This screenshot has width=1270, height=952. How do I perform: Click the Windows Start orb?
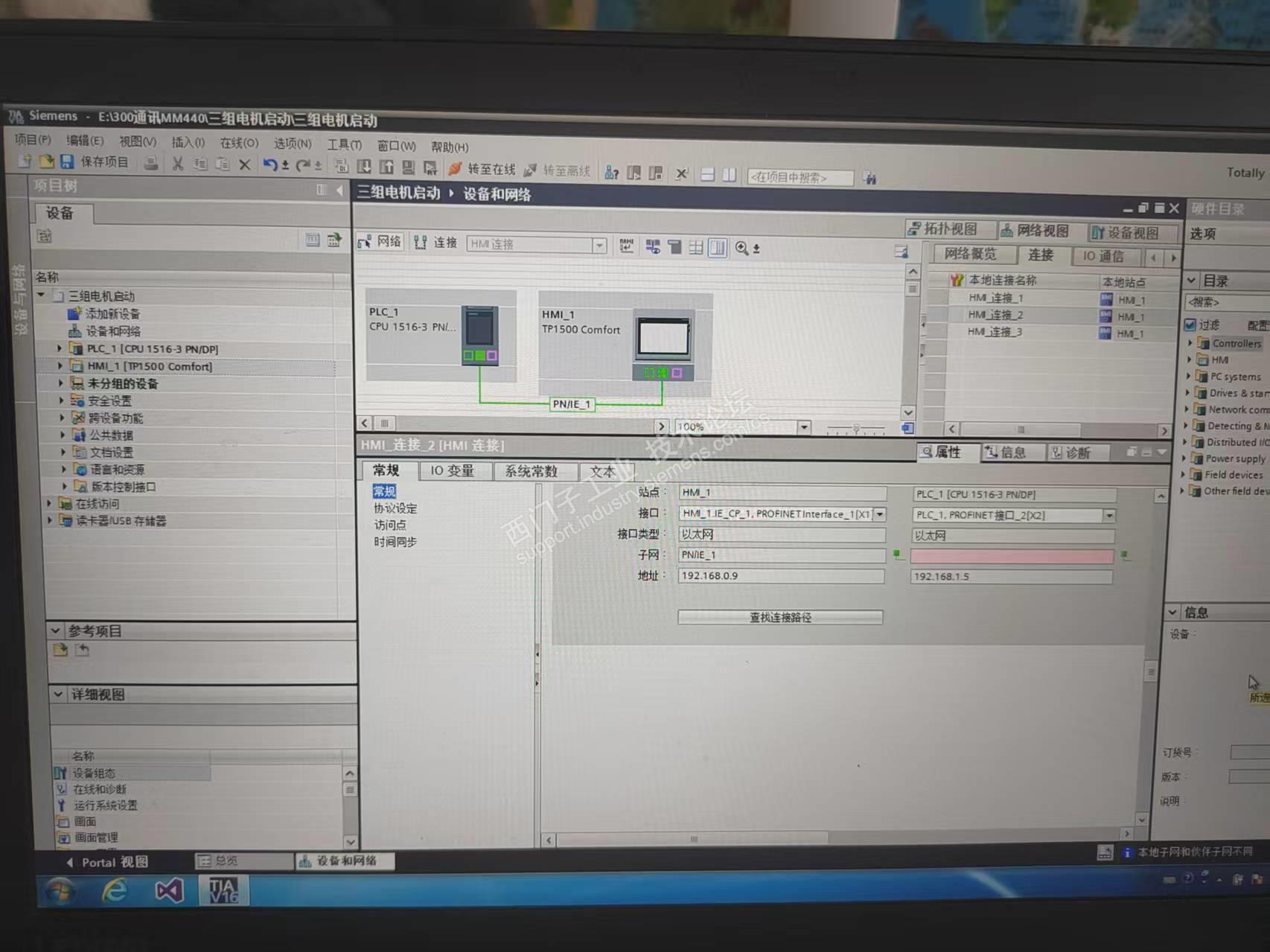tap(60, 890)
